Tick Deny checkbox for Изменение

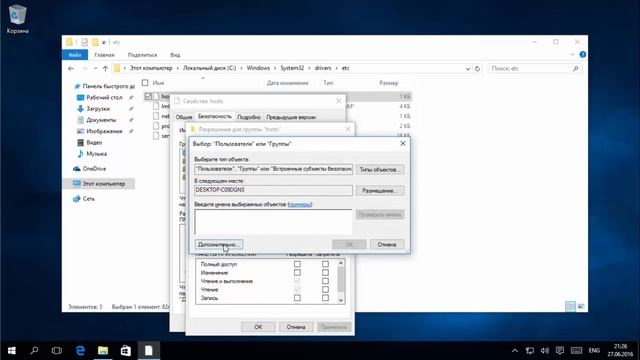tap(325, 273)
